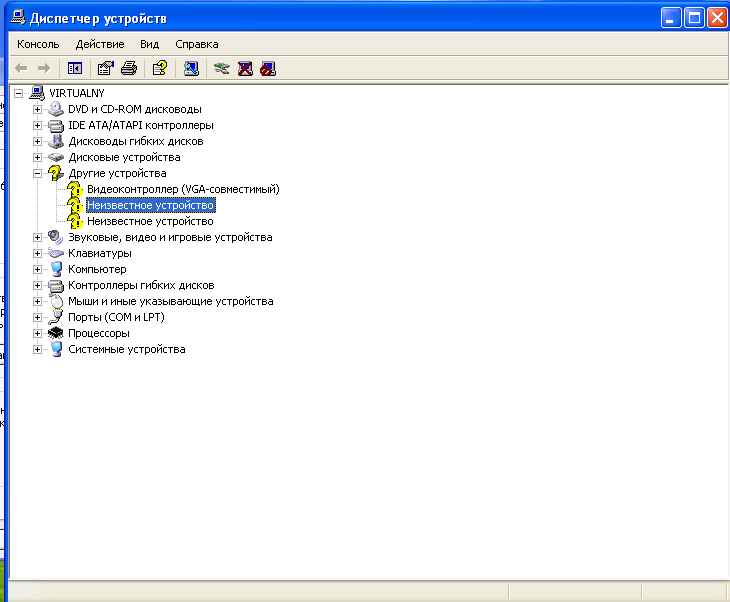Click the VIRTUALNY computer icon

[x=37, y=93]
